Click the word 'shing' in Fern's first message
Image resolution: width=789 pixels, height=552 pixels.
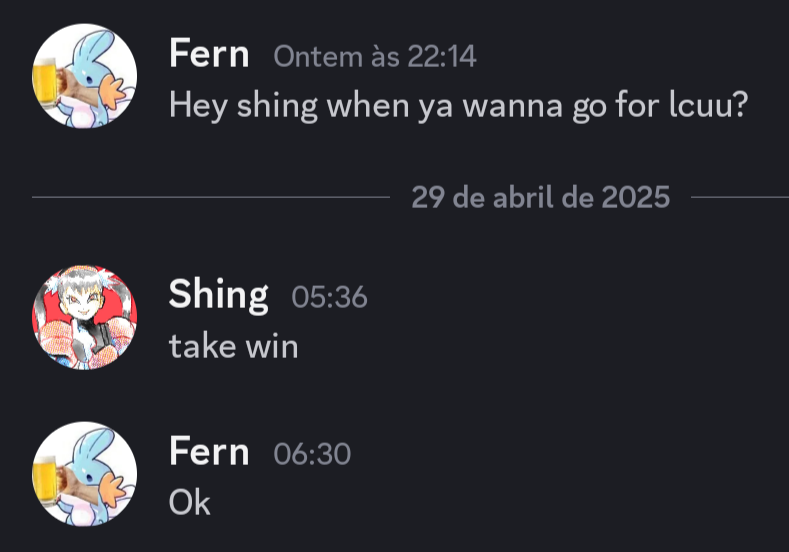[x=277, y=106]
